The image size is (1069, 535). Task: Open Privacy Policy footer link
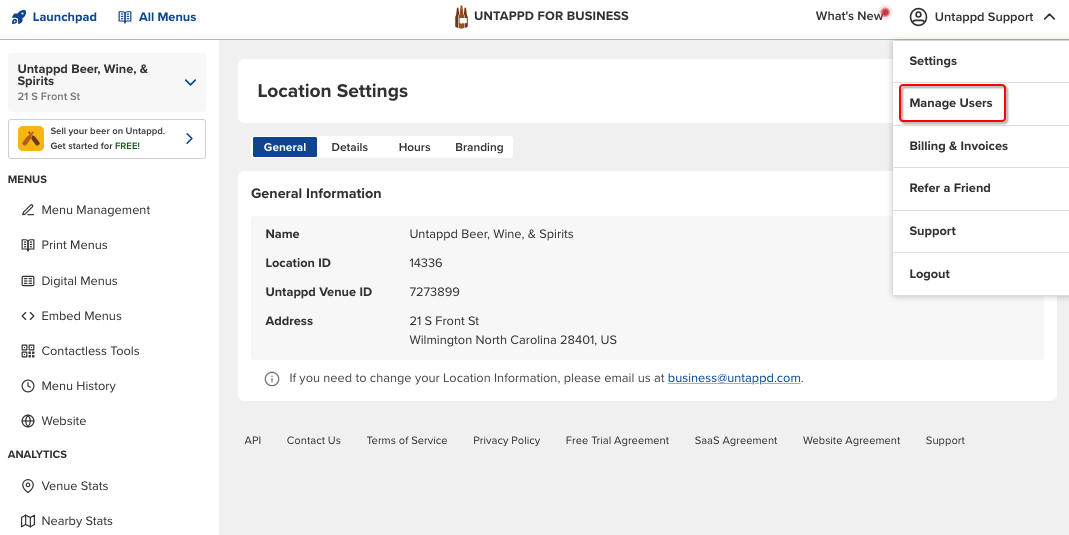coord(507,441)
